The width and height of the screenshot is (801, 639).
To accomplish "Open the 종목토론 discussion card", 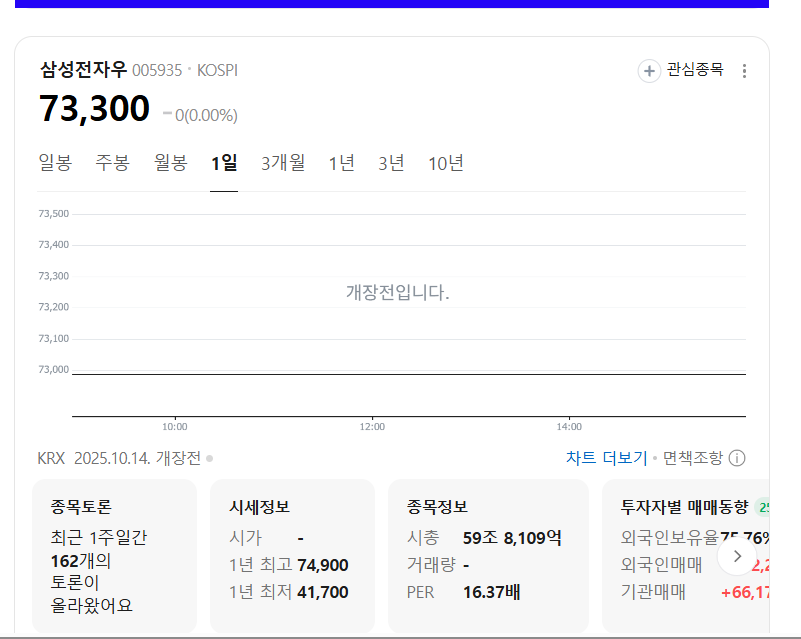I will (x=114, y=556).
